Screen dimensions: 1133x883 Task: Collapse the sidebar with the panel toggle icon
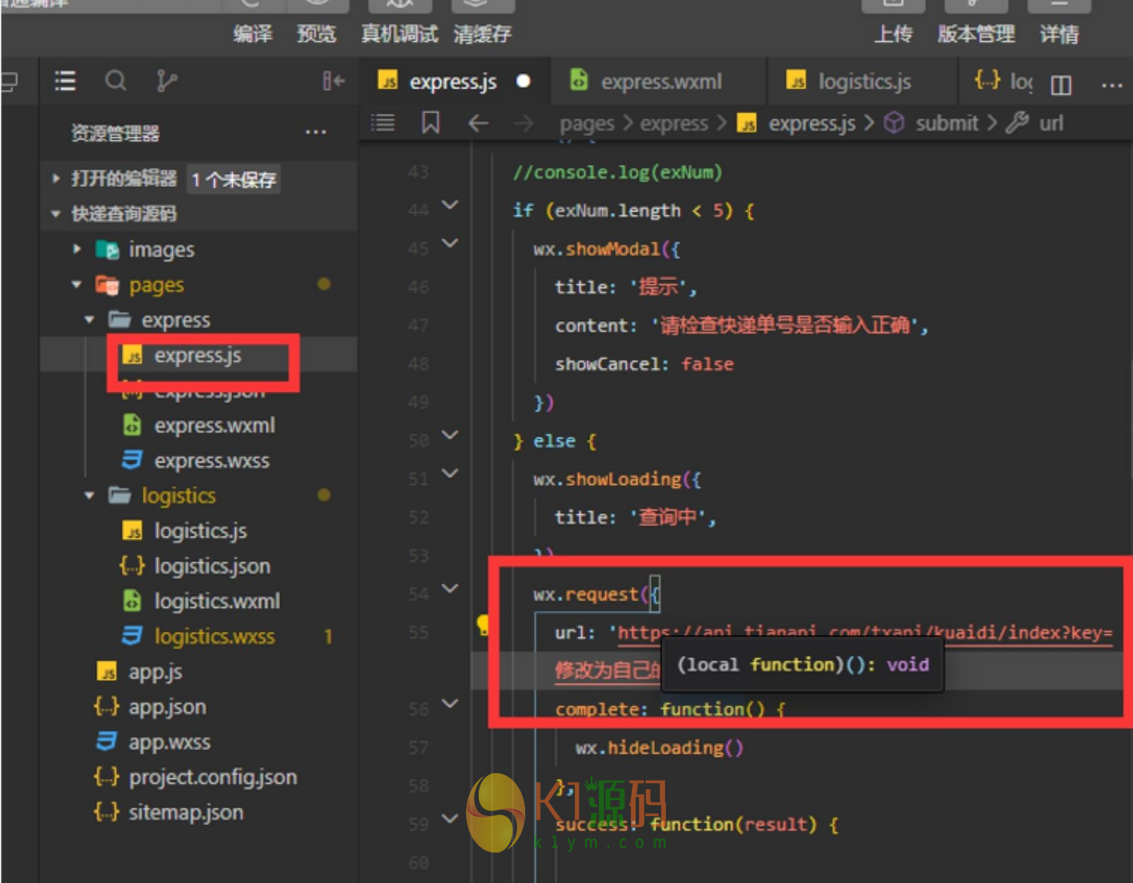pyautogui.click(x=333, y=81)
